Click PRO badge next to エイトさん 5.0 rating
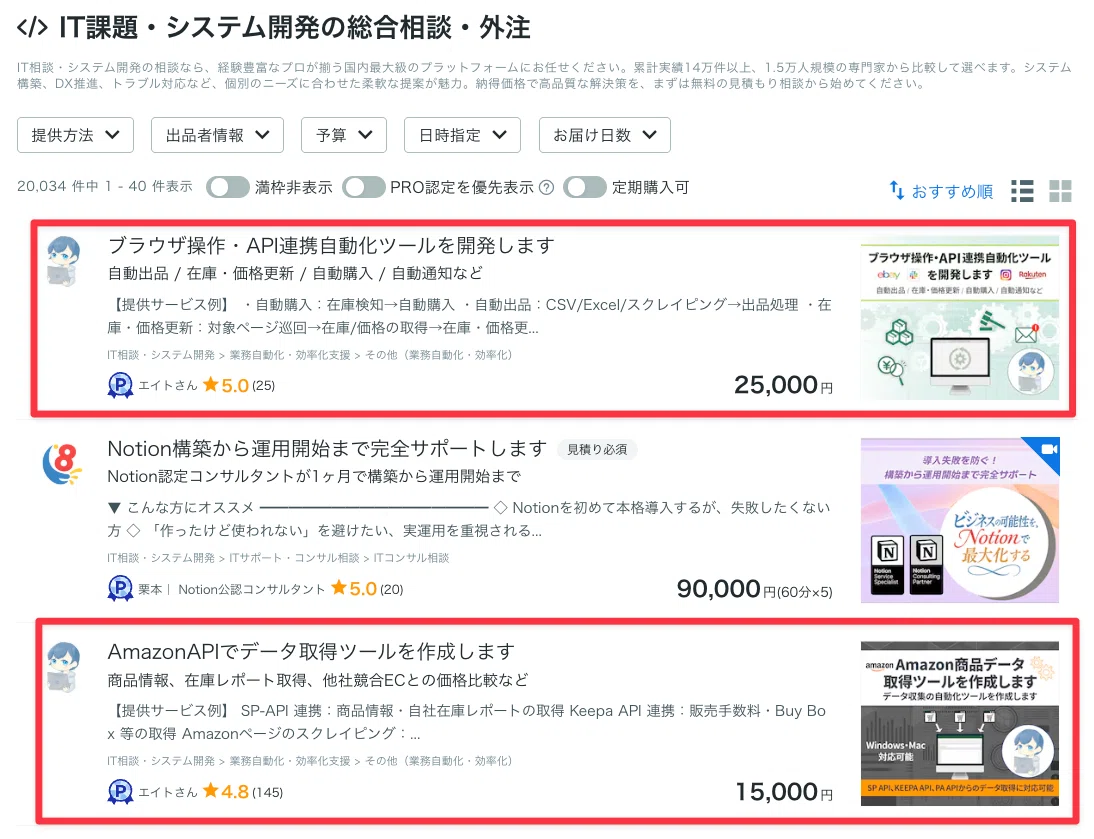 pos(121,385)
